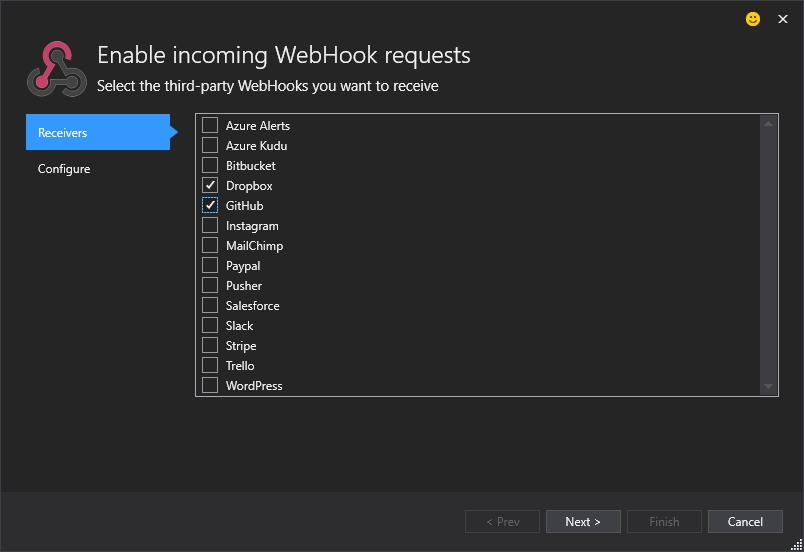Close the WebHook dialog window
Viewport: 804px width, 552px height.
point(783,19)
